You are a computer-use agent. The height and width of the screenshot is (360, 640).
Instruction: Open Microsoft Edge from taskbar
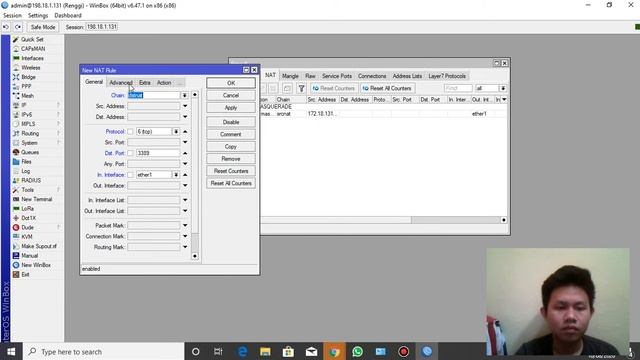coord(242,351)
